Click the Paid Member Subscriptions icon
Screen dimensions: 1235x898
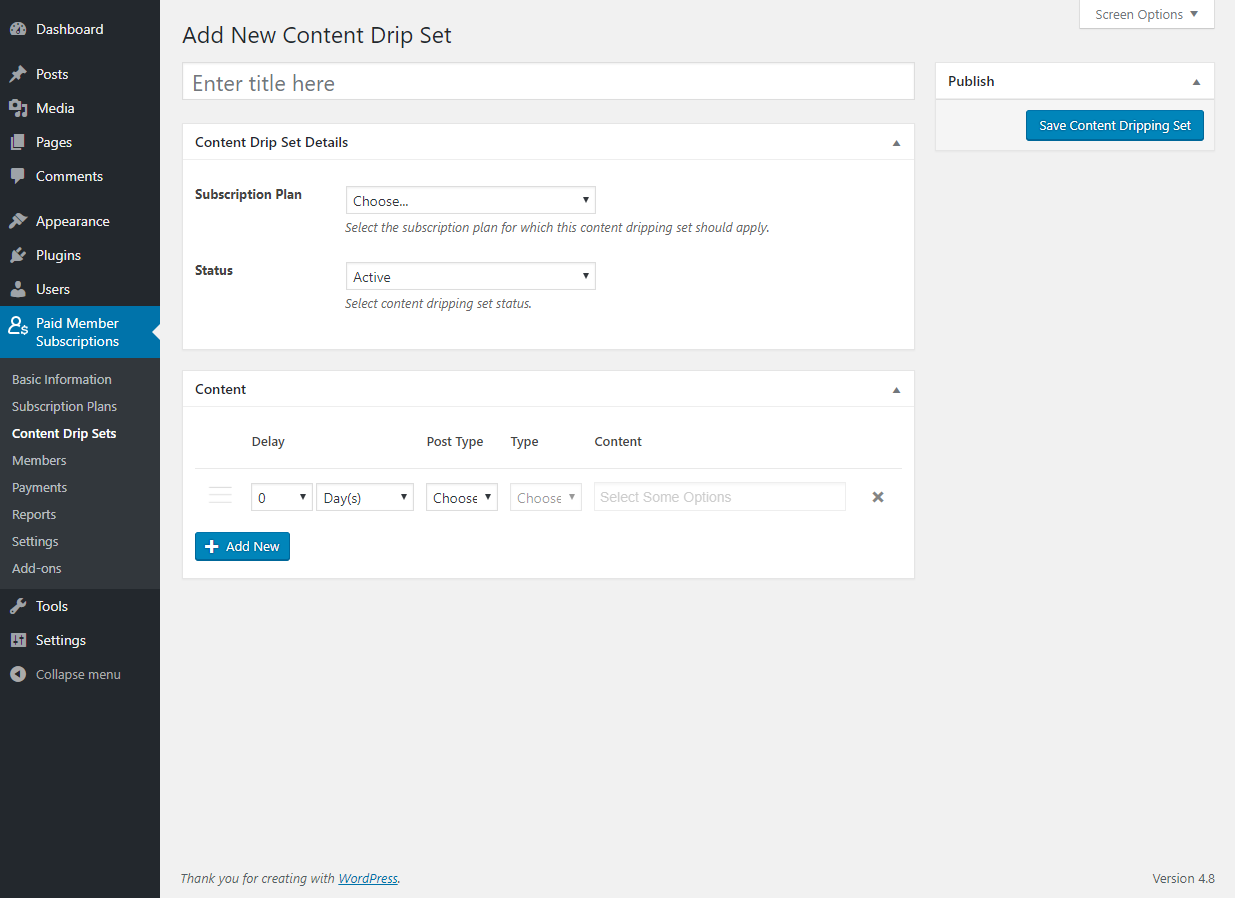pyautogui.click(x=18, y=325)
